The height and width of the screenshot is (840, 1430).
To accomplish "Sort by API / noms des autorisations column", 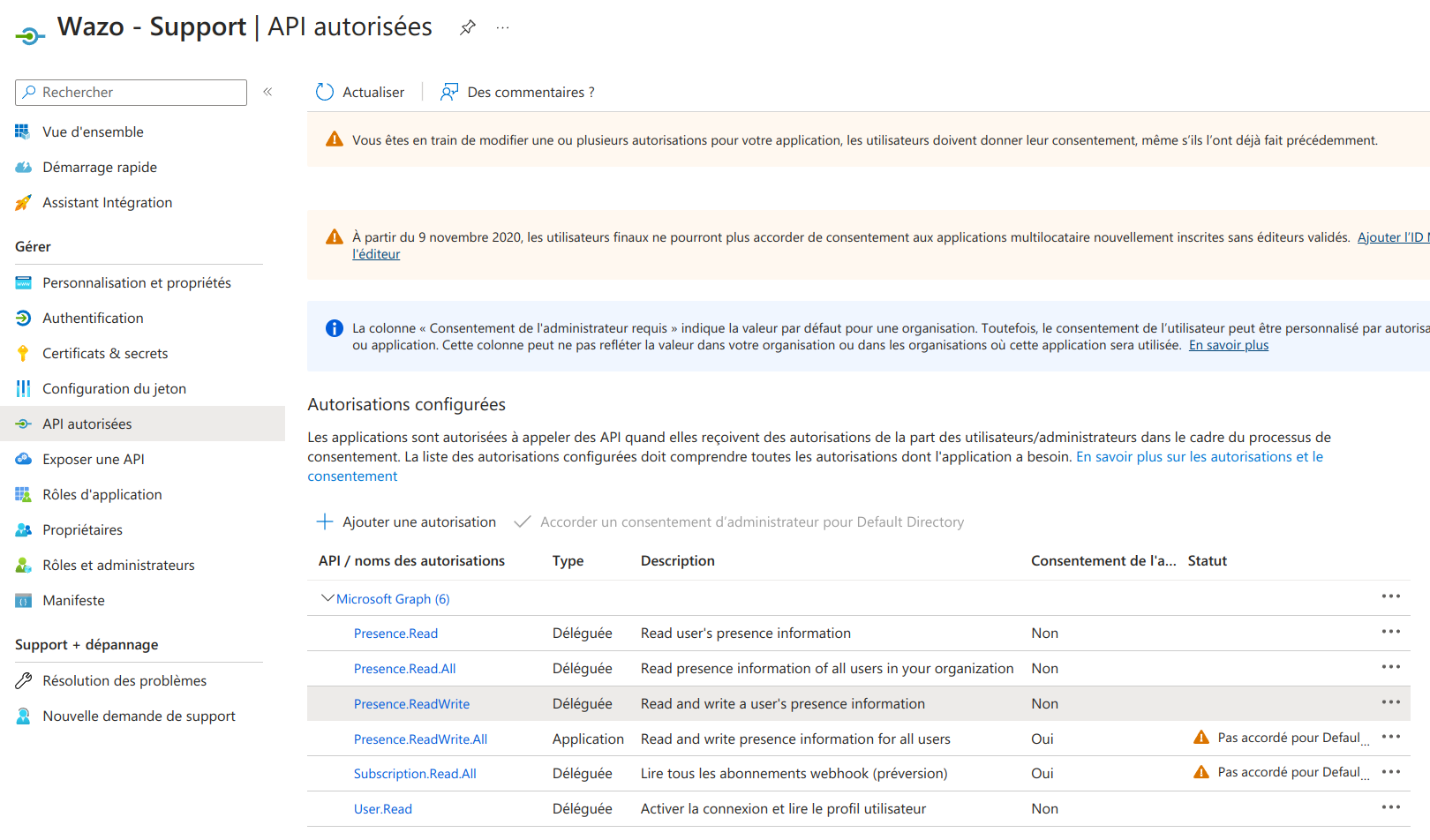I will 411,560.
